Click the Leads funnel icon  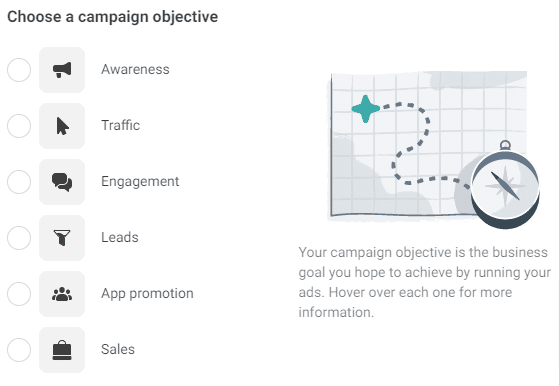click(x=62, y=238)
